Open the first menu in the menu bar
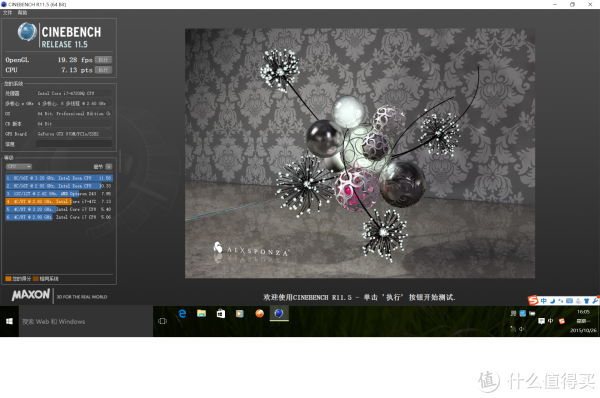 [7, 13]
